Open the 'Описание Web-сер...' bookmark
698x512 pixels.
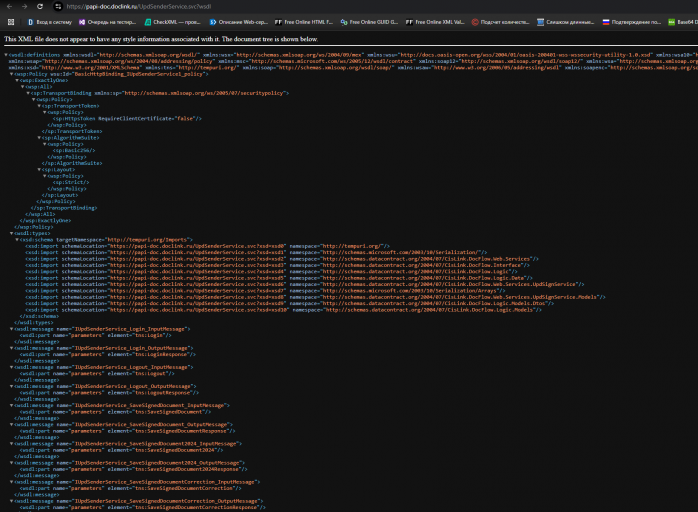[x=239, y=22]
